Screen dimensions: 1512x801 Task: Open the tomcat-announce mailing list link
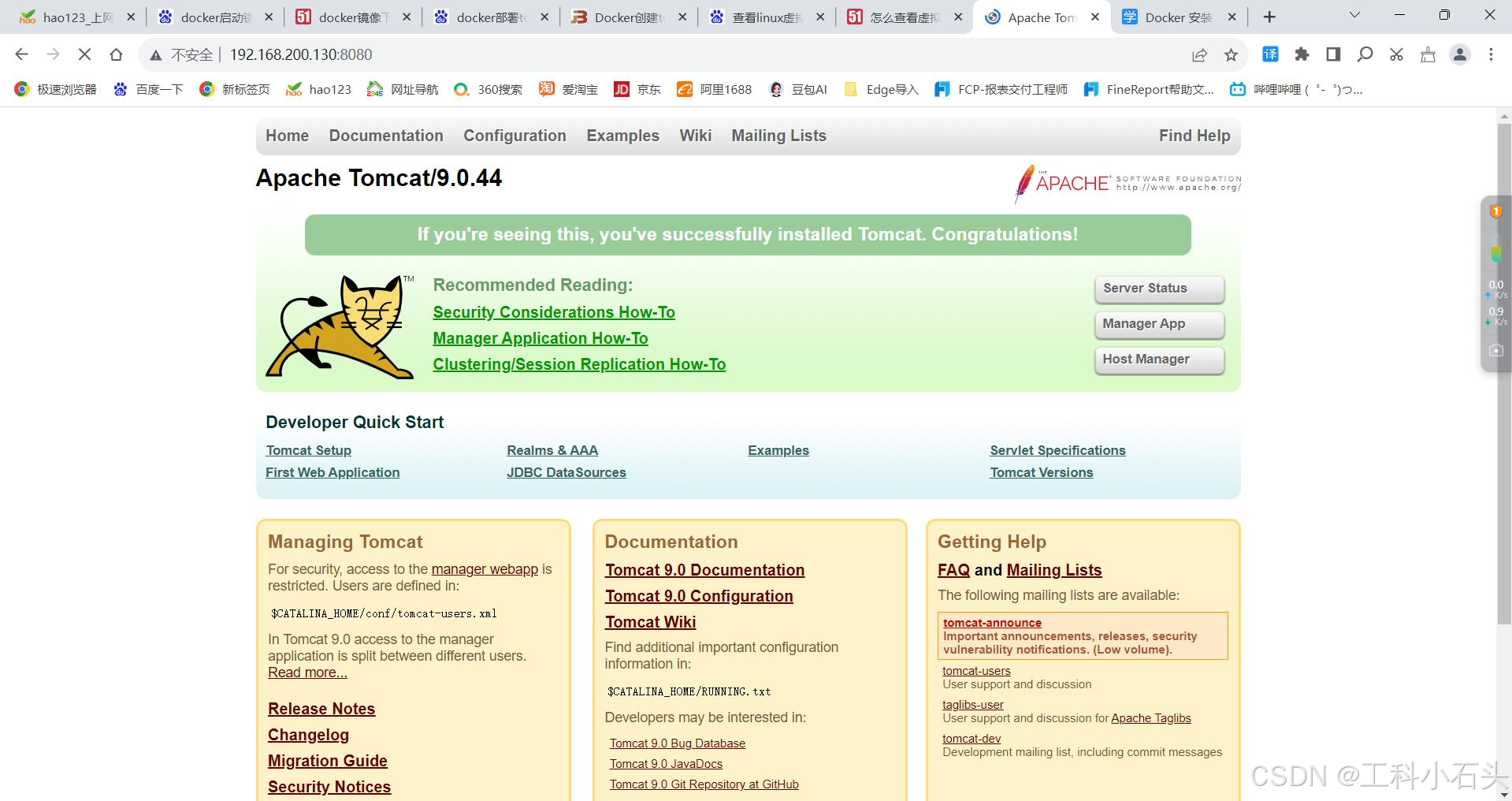point(992,623)
